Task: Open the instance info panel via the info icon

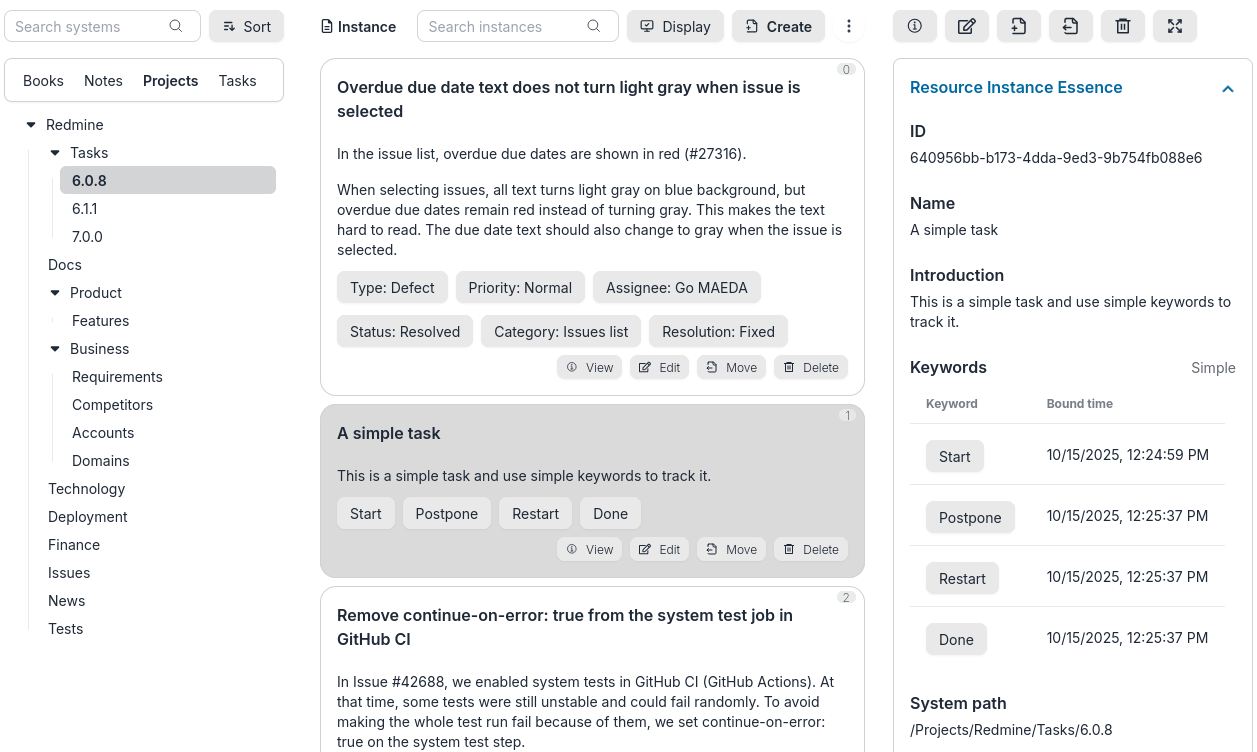Action: tap(914, 26)
